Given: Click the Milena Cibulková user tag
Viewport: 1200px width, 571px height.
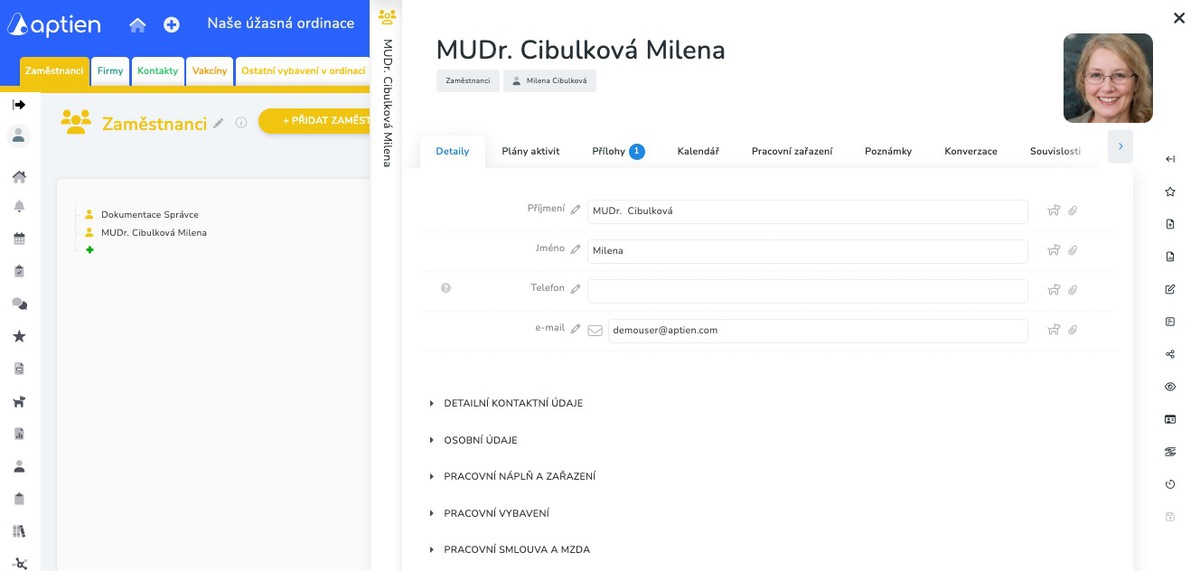Looking at the screenshot, I should (x=550, y=81).
